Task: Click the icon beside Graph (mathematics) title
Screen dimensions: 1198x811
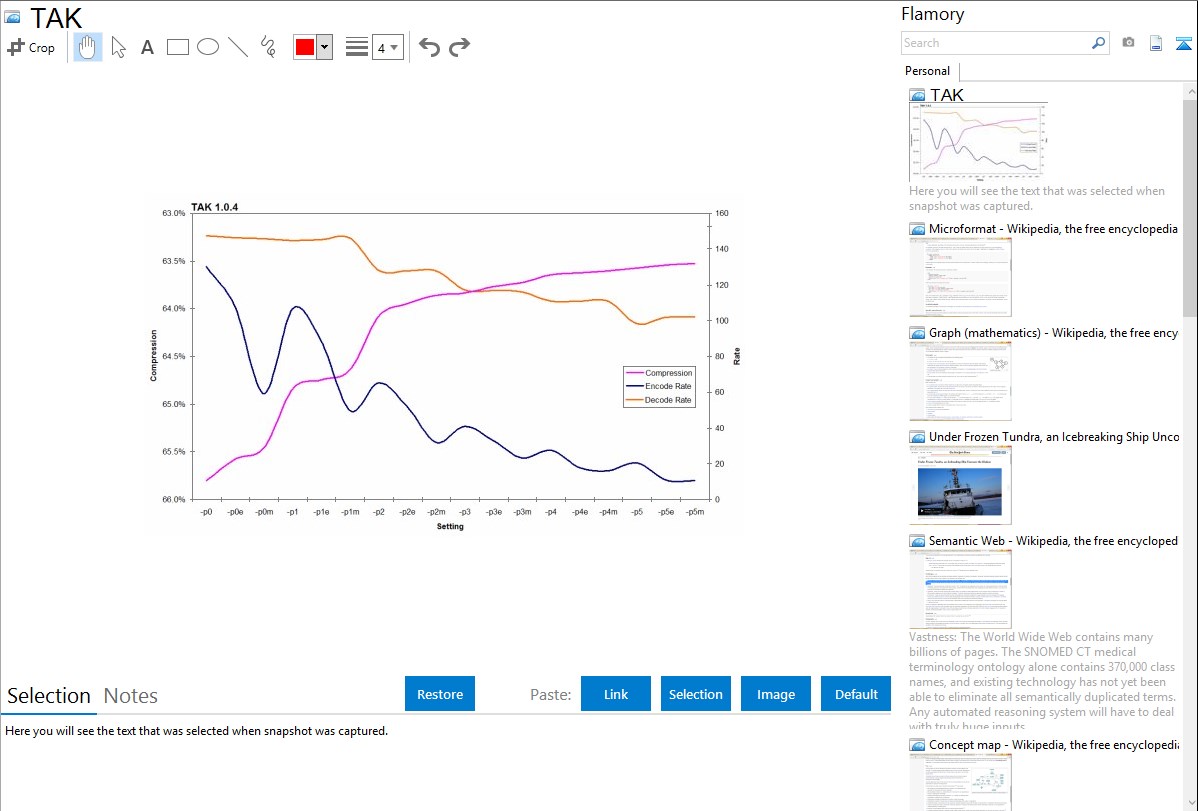Action: point(918,333)
